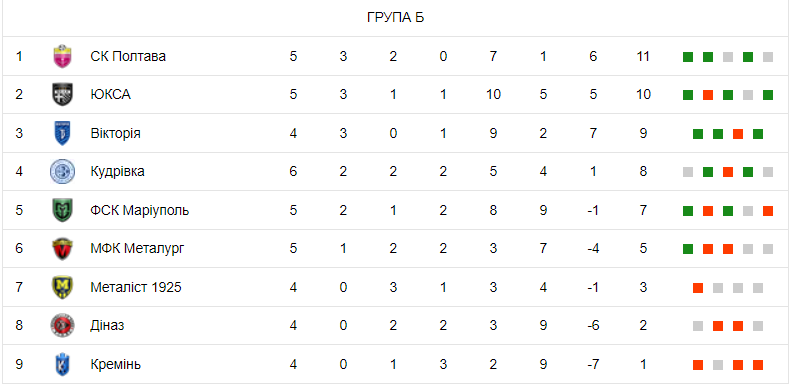This screenshot has height=386, width=792.
Task: Select the Кремінь blue K emblem
Action: (x=63, y=364)
